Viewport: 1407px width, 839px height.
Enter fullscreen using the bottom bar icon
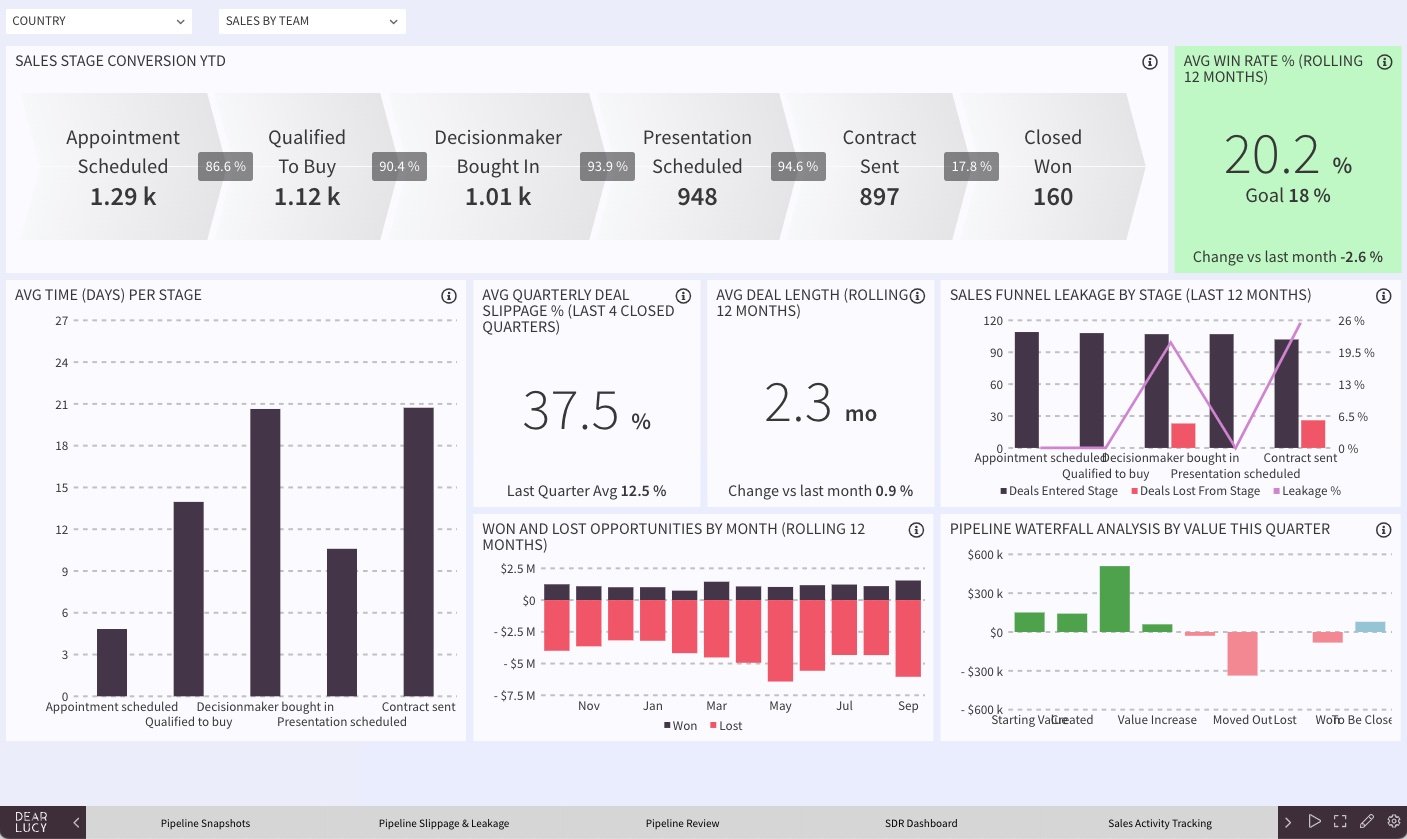1341,822
